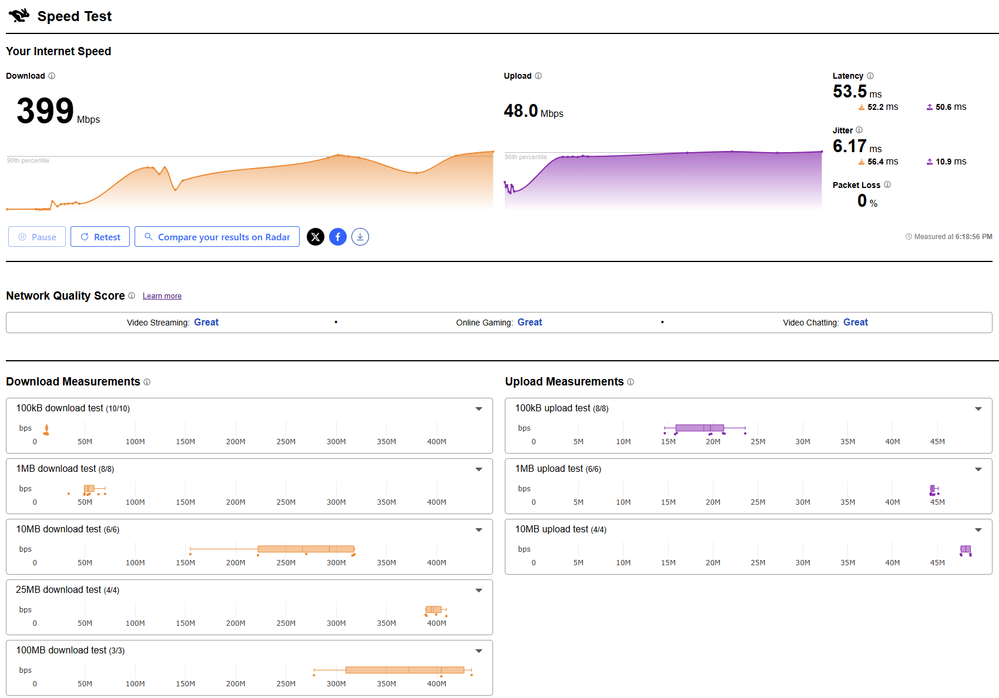Open the Latency info icon
The height and width of the screenshot is (698, 999).
(x=870, y=76)
